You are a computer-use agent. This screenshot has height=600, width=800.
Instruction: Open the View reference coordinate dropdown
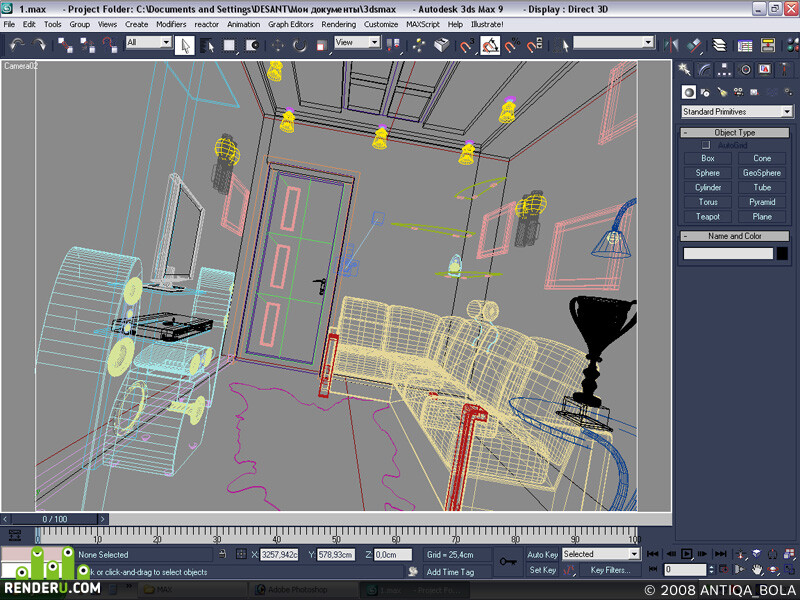point(357,42)
